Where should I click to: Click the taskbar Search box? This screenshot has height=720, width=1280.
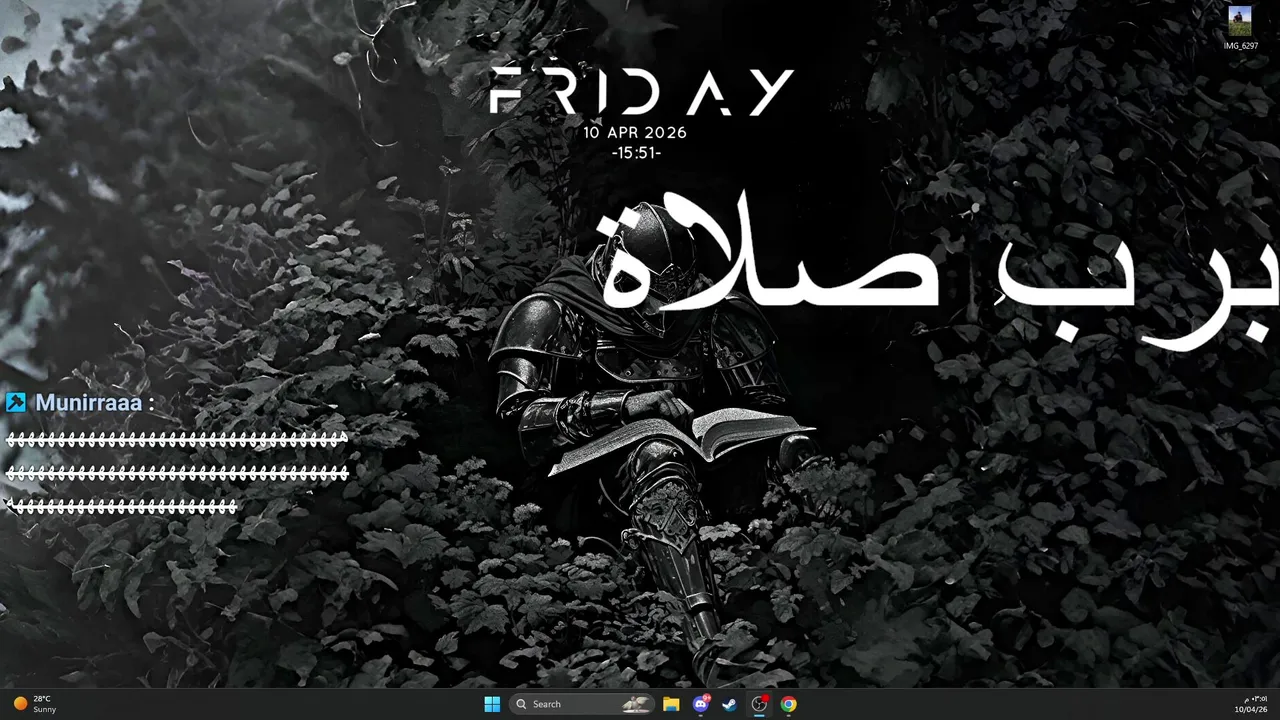coord(583,704)
